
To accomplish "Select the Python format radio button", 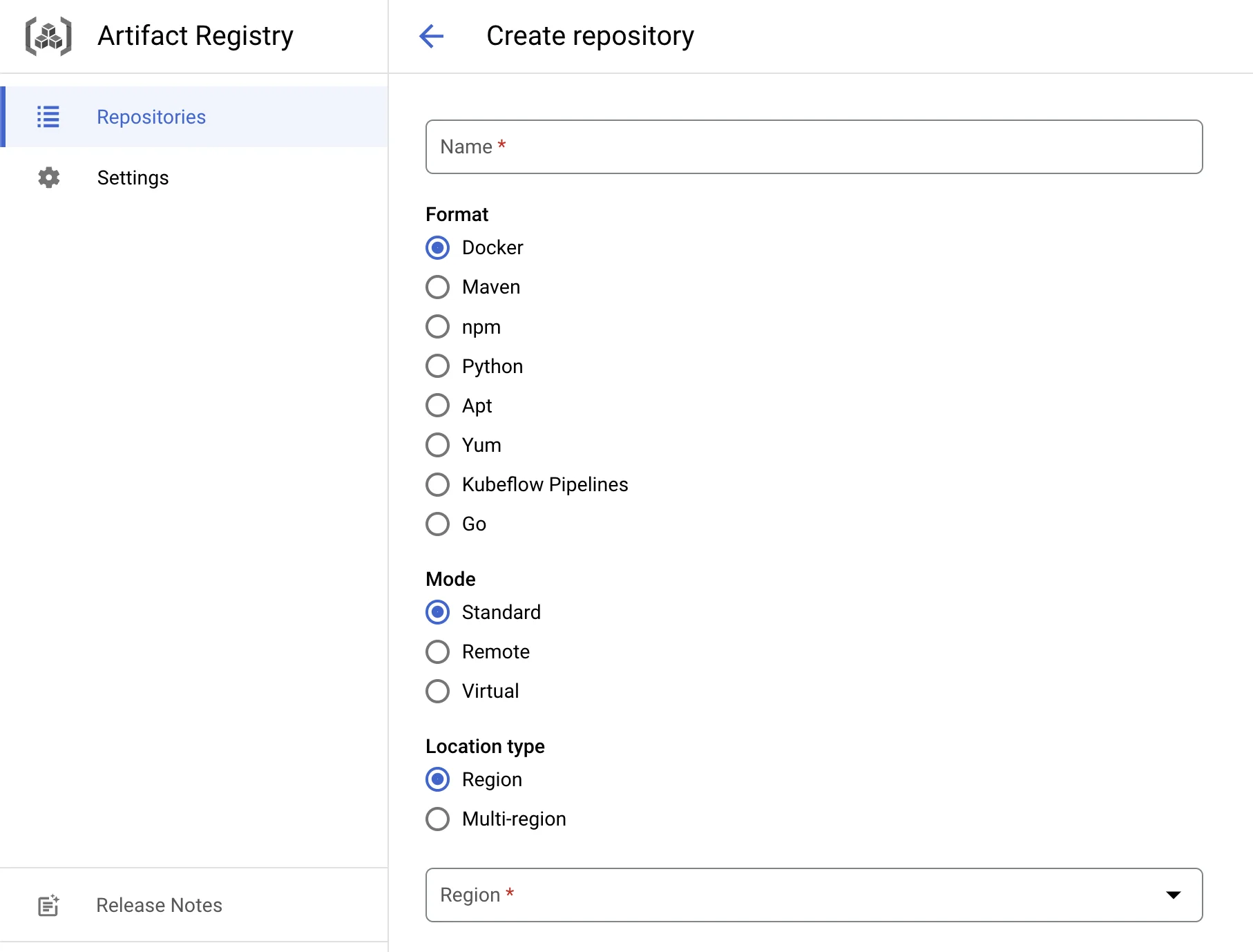I will (x=438, y=366).
